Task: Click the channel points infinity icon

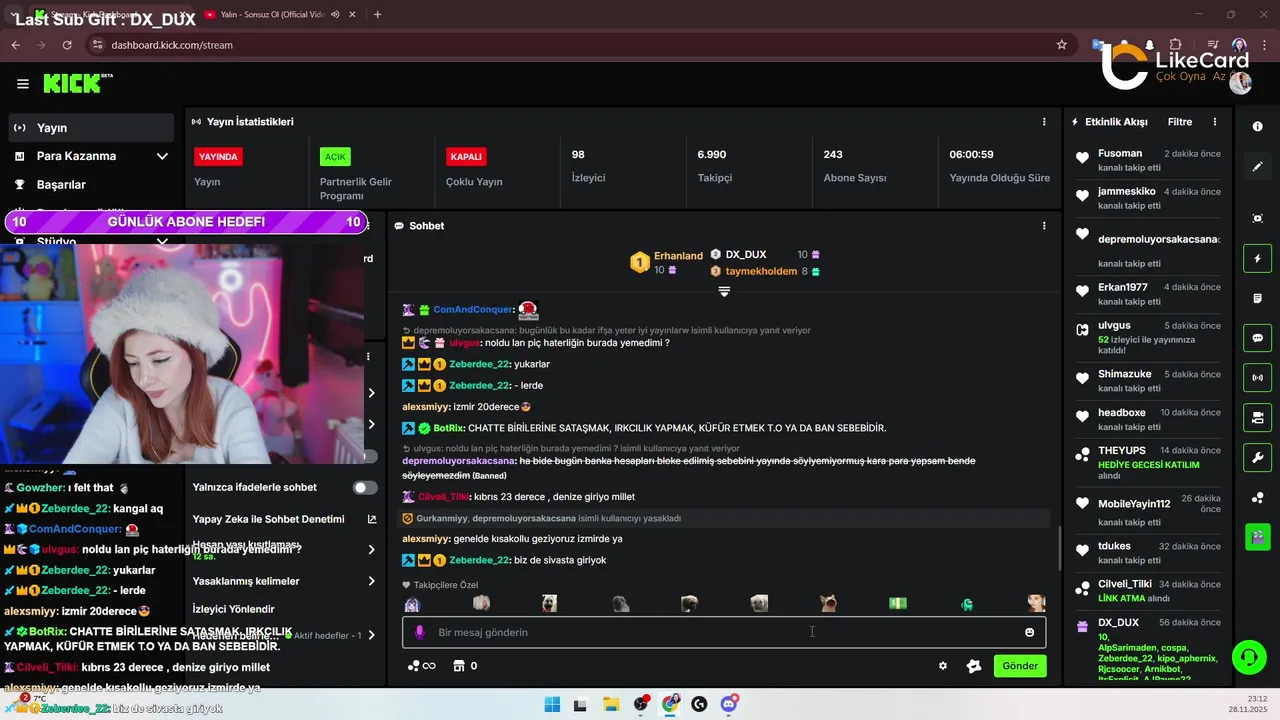Action: (x=422, y=666)
